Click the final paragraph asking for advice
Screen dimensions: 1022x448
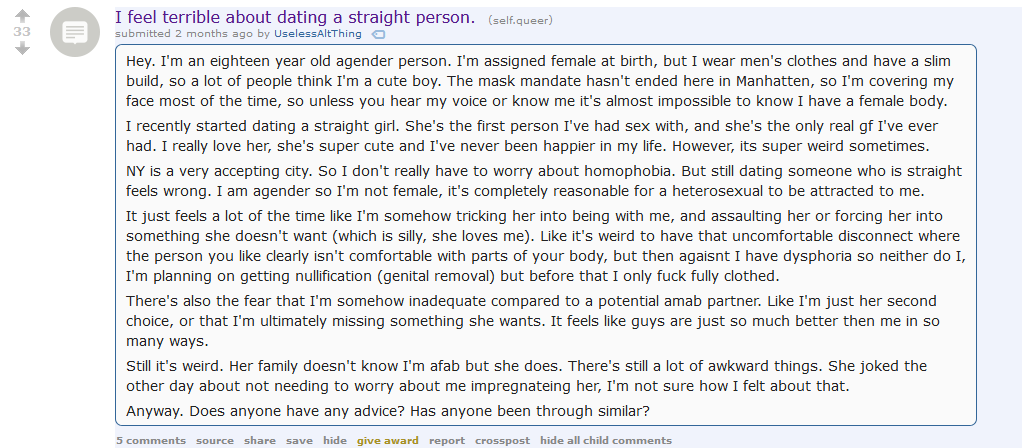point(388,411)
